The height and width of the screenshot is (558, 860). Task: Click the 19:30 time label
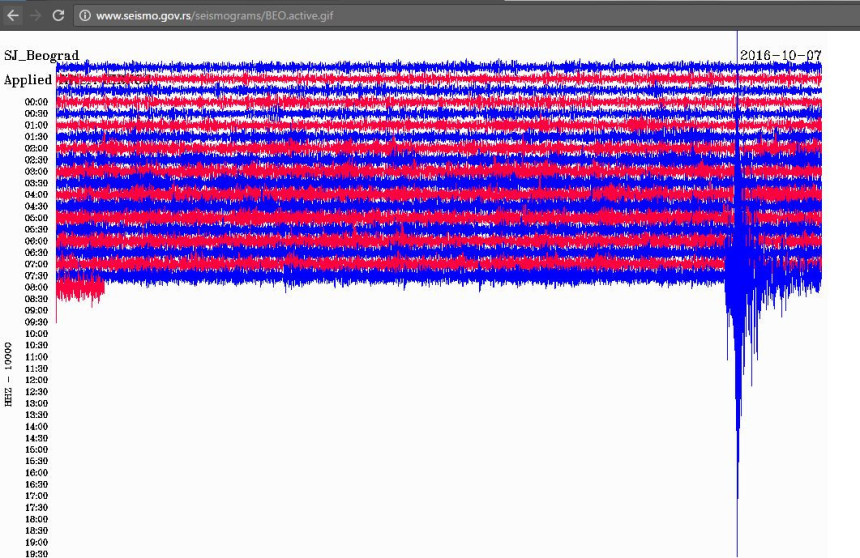[36, 554]
